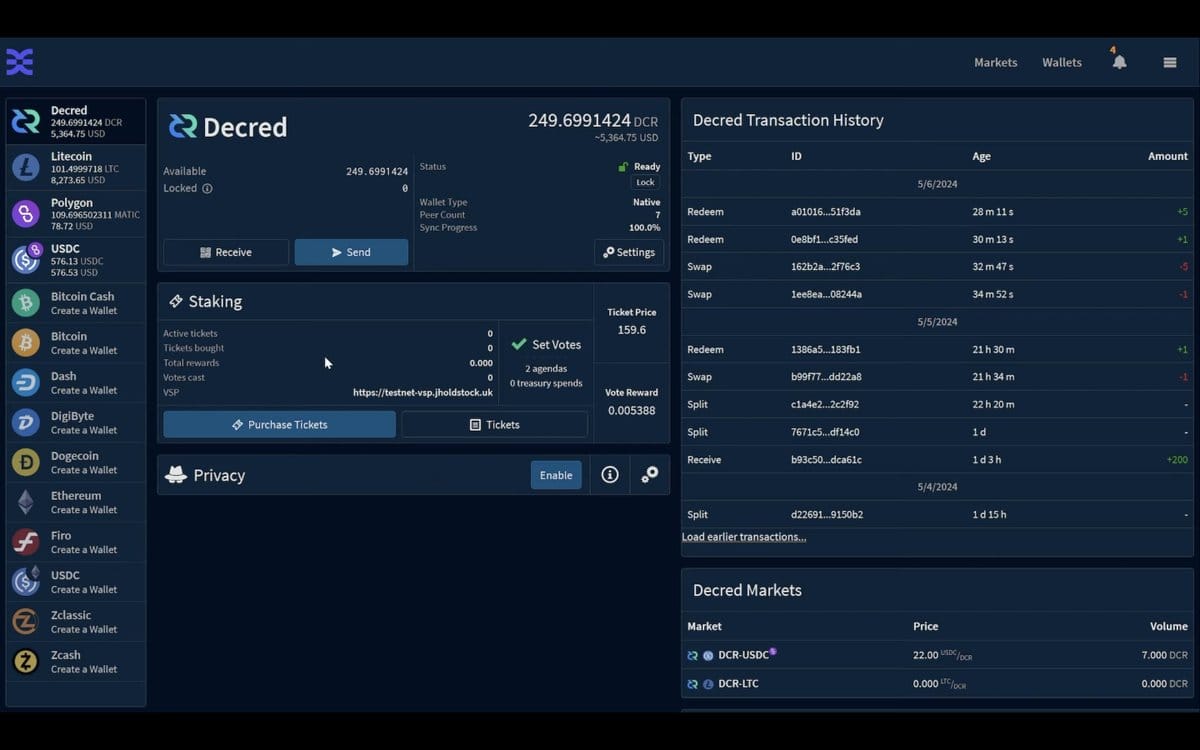Click the 2 agendas text
Screen dimensions: 1200x750
(x=546, y=369)
